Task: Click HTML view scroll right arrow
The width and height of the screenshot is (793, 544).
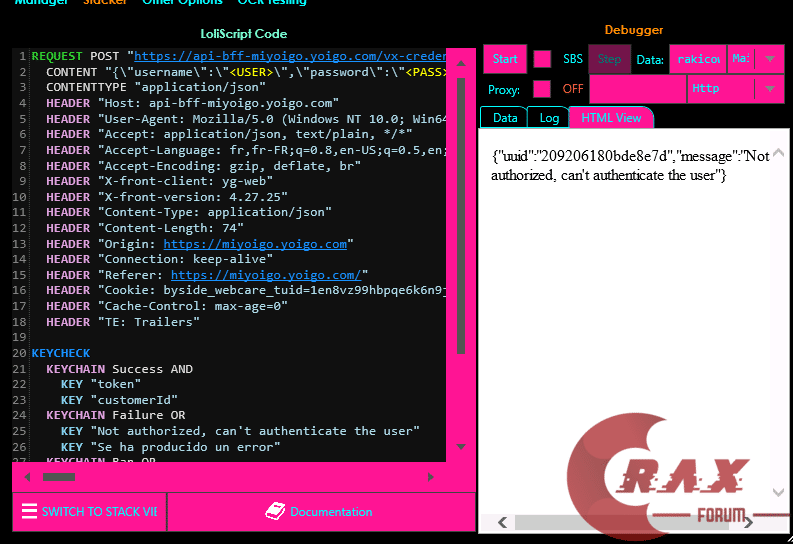Action: [748, 522]
